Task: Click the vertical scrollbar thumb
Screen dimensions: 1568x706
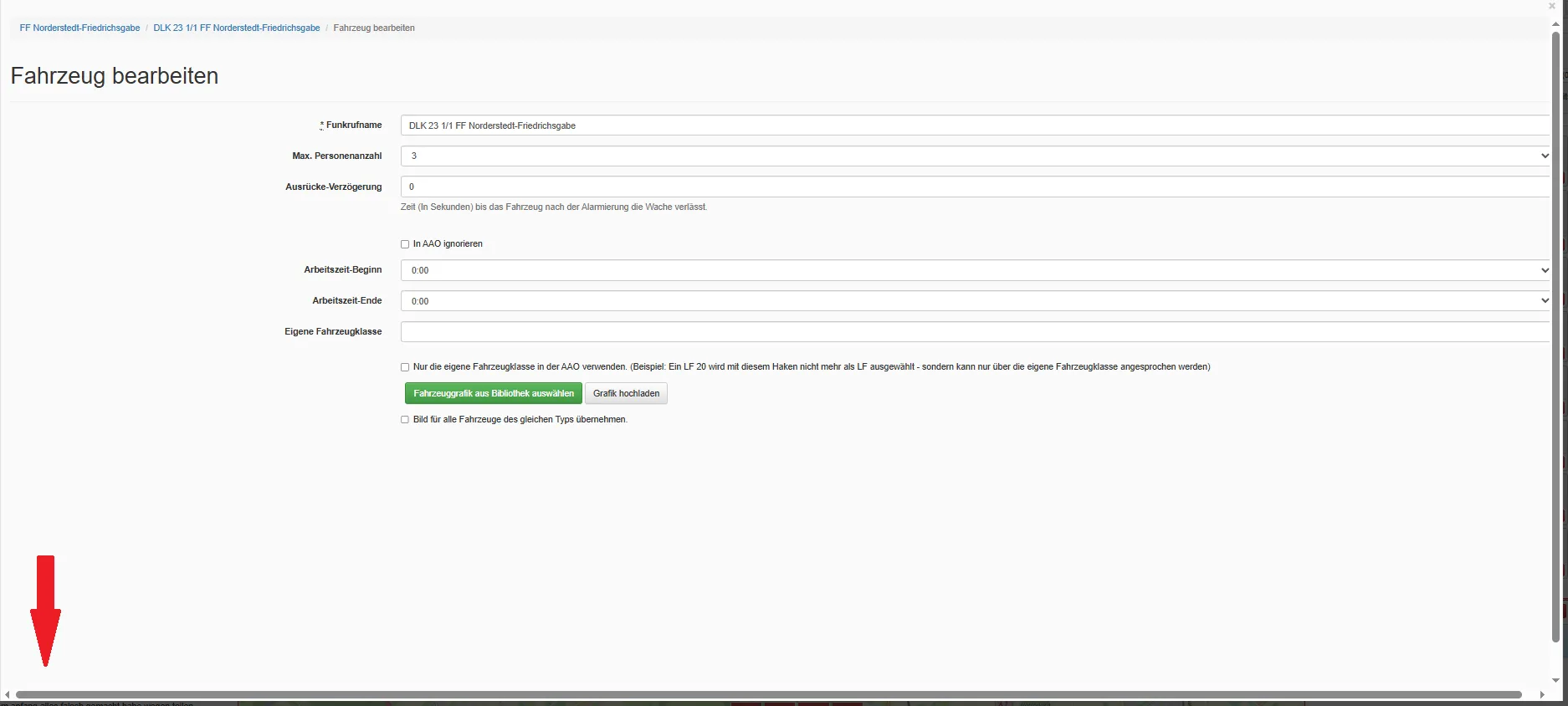Action: pos(1555,335)
